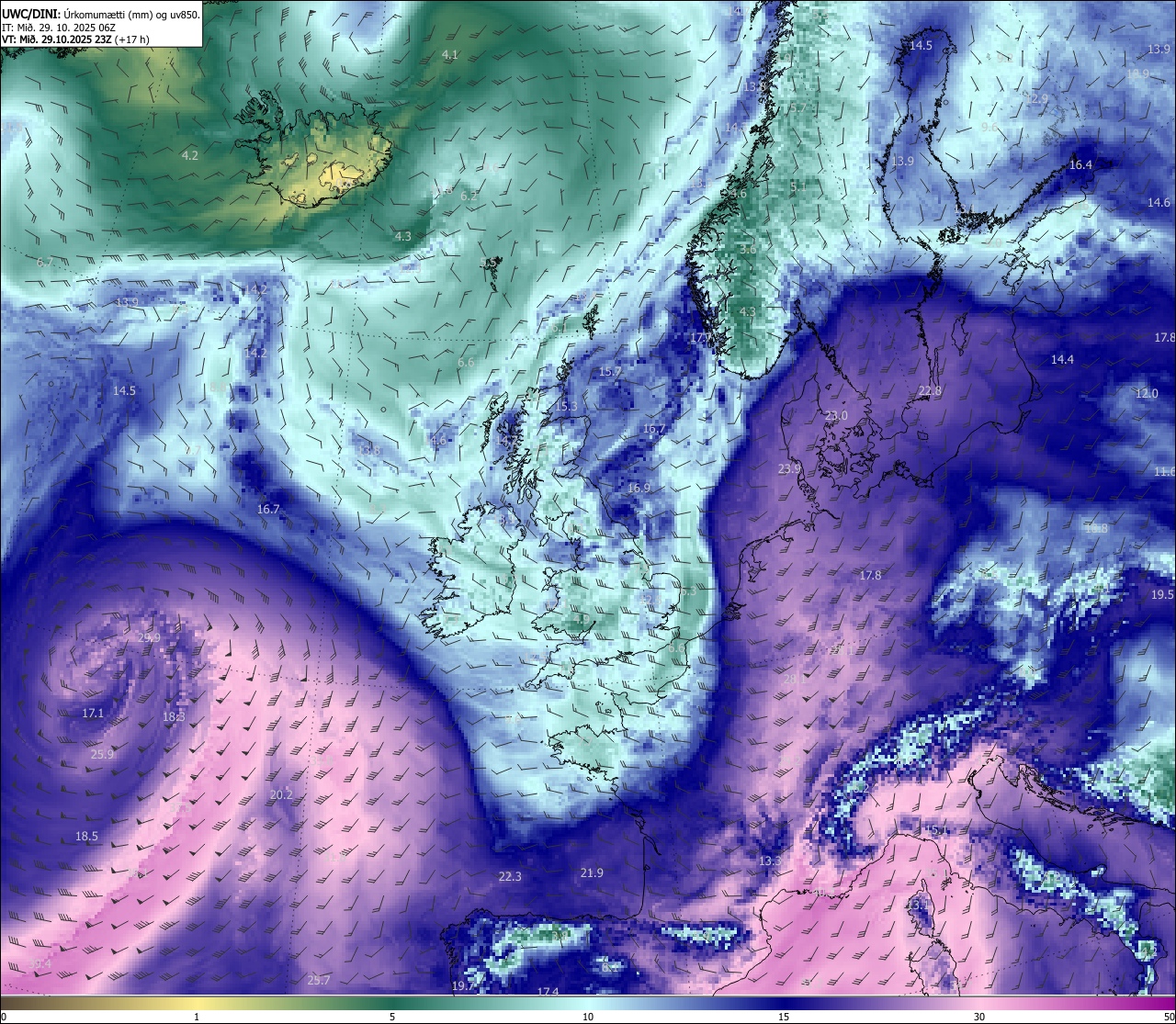Click the 17.4 value label
The image size is (1176, 1024).
click(x=548, y=992)
